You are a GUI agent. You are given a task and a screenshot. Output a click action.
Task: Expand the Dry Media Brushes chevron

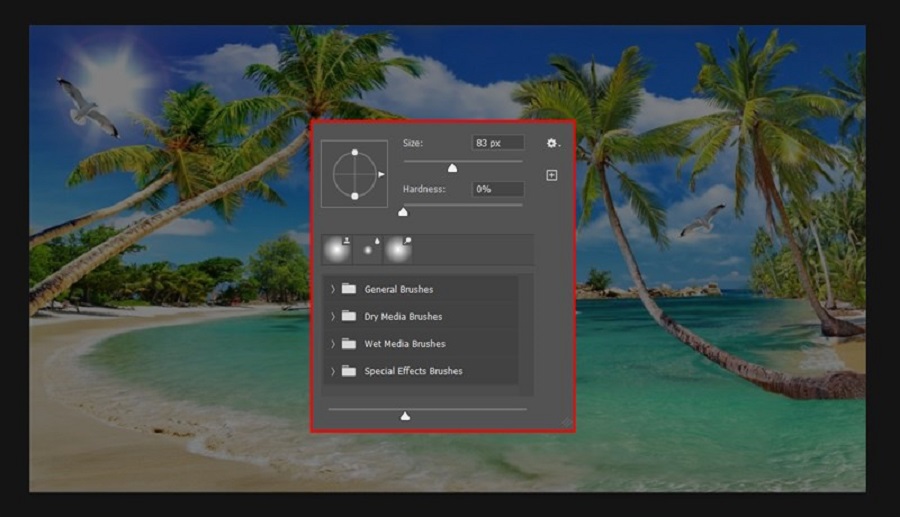[333, 316]
